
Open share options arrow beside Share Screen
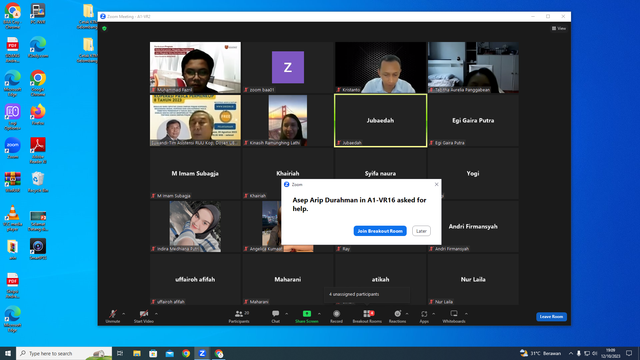(x=319, y=314)
